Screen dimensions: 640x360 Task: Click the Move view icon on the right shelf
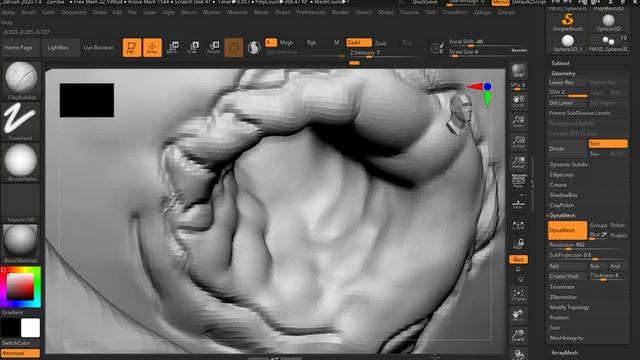(x=518, y=315)
